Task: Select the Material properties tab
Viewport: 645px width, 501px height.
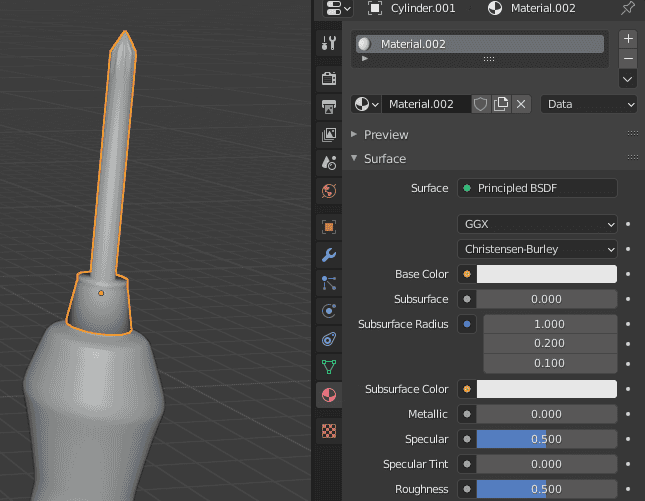Action: pos(329,395)
